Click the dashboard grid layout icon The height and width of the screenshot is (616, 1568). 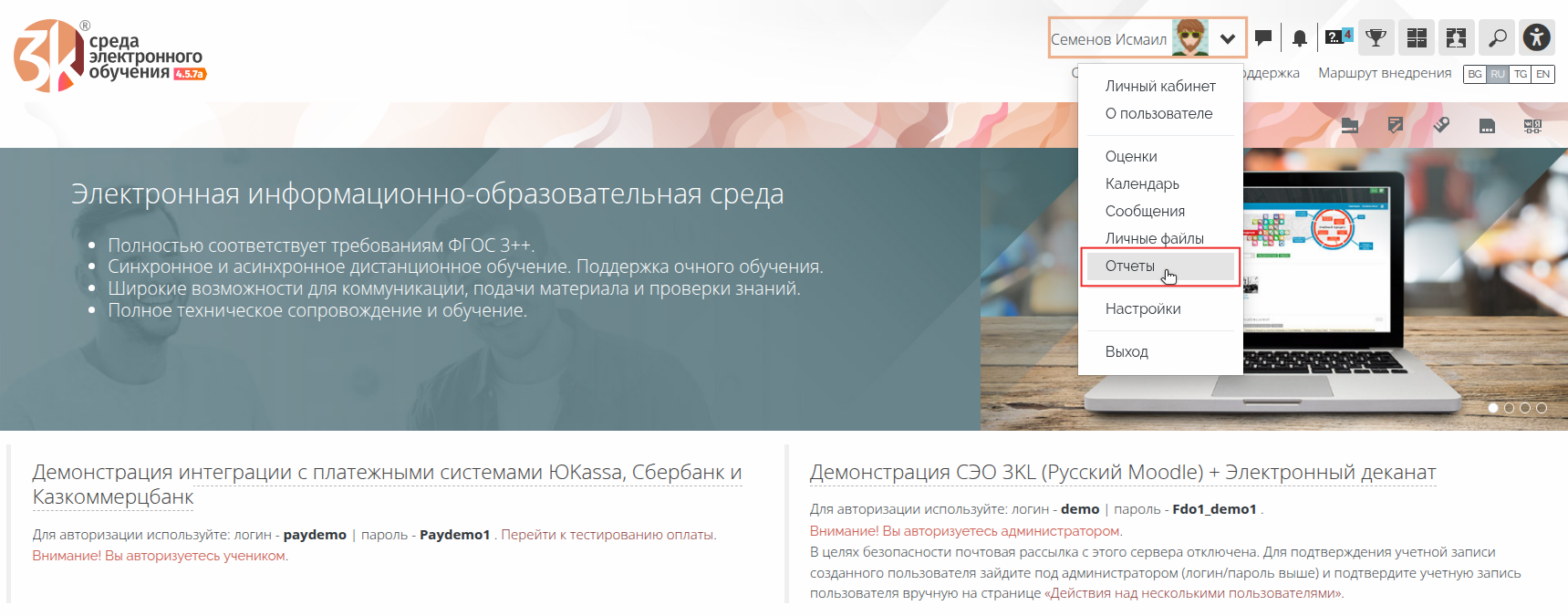coord(1417,38)
